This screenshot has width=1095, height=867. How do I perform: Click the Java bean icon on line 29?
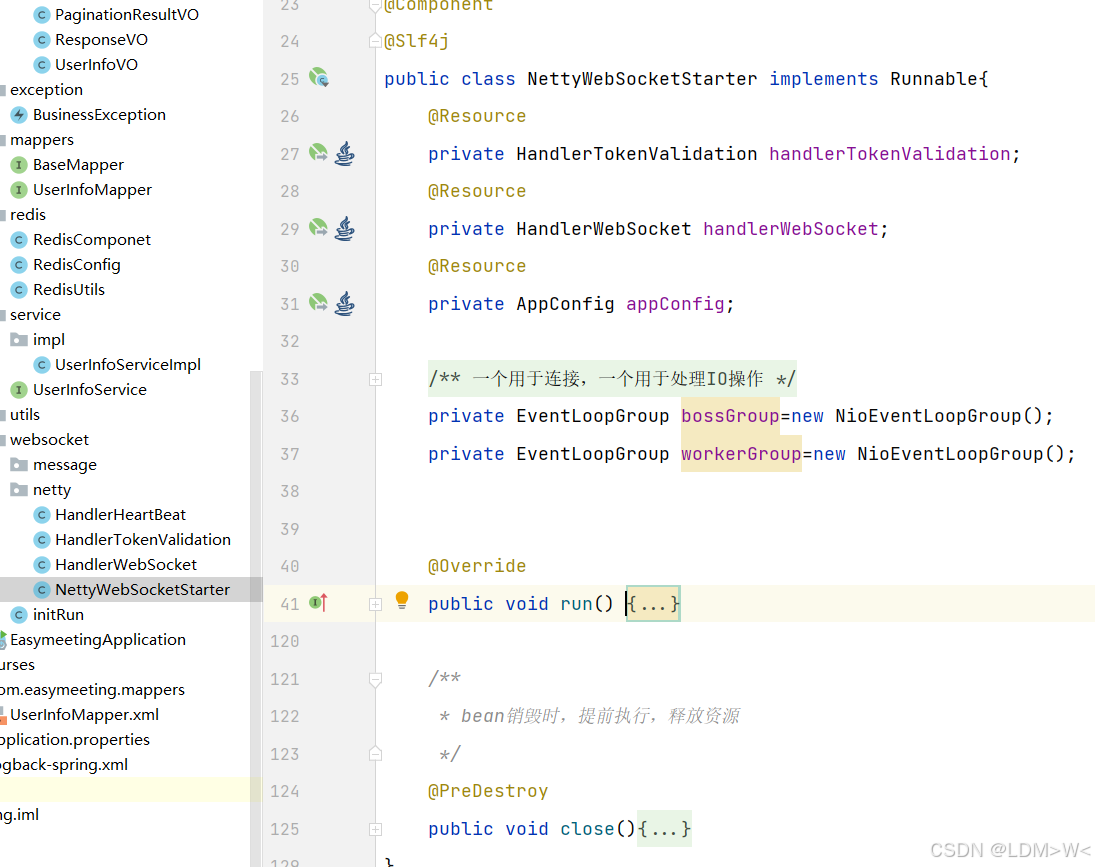344,228
